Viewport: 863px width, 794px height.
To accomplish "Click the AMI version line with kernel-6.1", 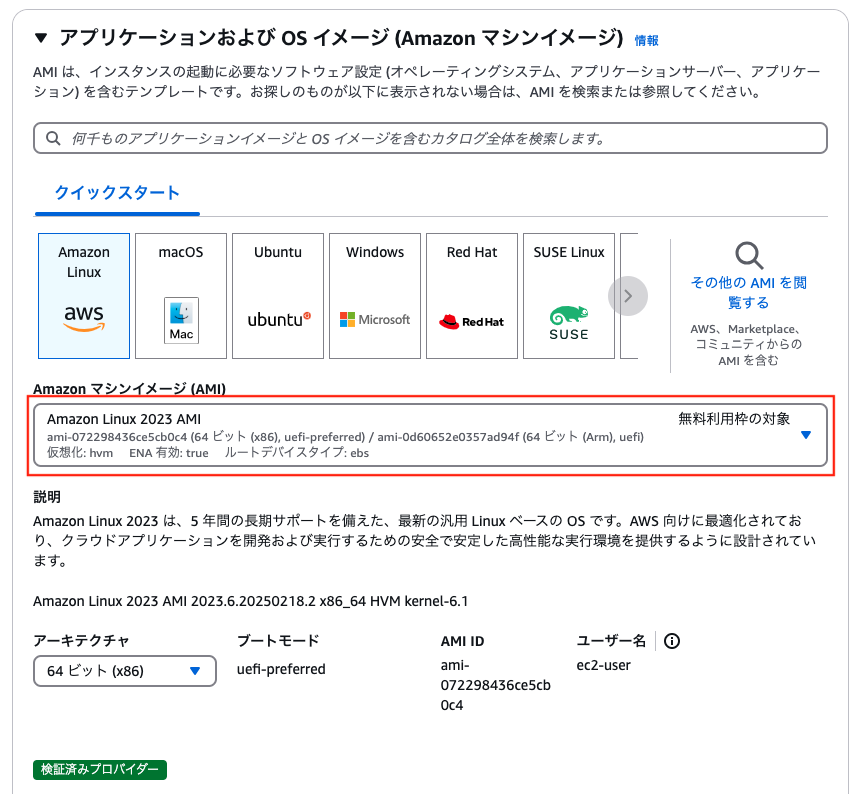I will pyautogui.click(x=250, y=601).
